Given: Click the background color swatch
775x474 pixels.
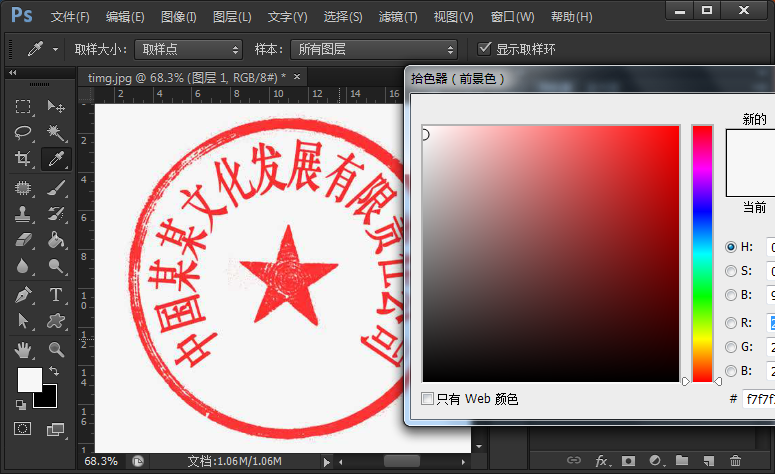Looking at the screenshot, I should [49, 400].
